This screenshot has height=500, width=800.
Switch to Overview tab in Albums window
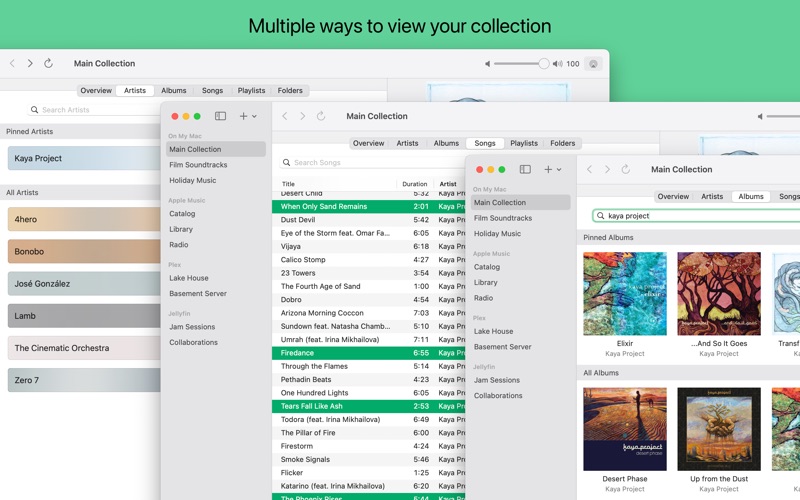click(x=673, y=196)
